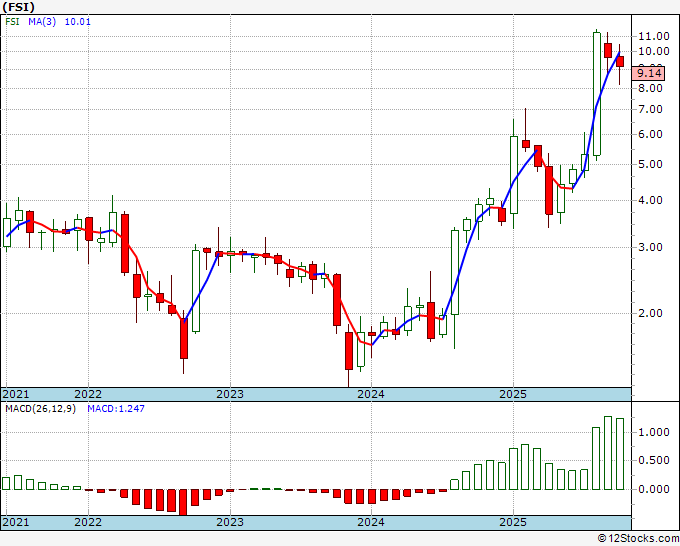Click the deepest red MACD histogram bar
The width and height of the screenshot is (680, 546).
tap(183, 502)
